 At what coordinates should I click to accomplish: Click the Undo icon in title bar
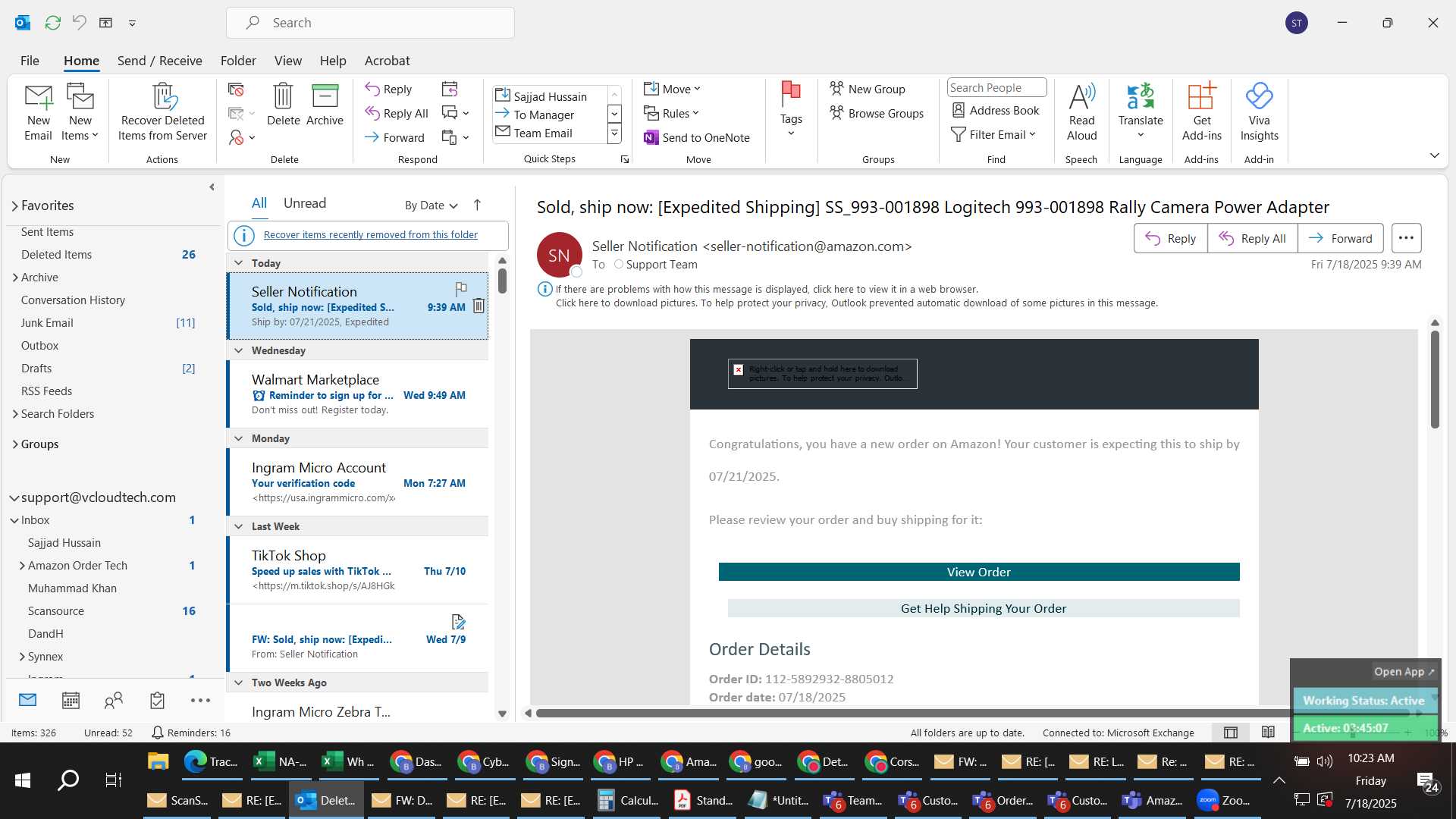point(79,23)
